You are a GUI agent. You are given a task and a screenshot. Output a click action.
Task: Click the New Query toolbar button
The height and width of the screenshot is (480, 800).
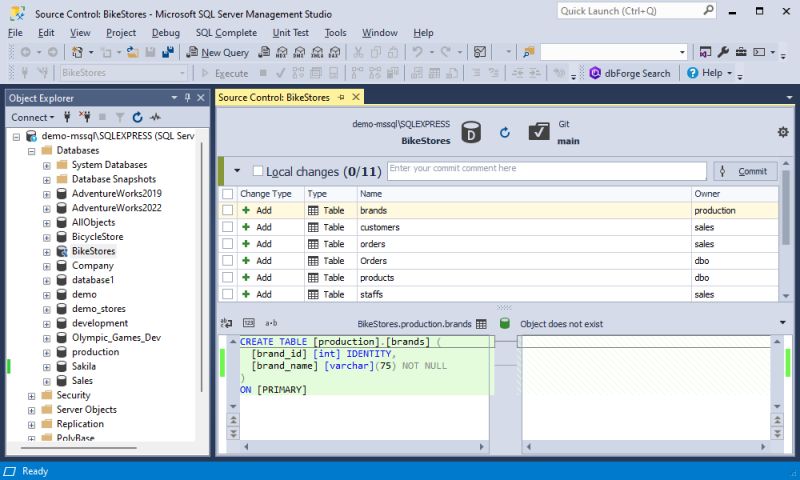pyautogui.click(x=218, y=52)
